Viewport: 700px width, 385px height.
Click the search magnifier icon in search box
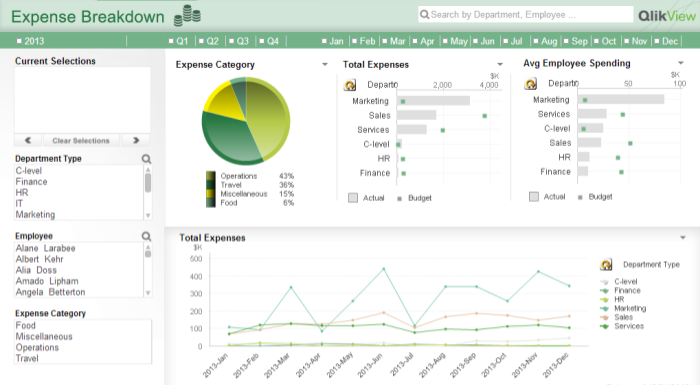pyautogui.click(x=425, y=15)
